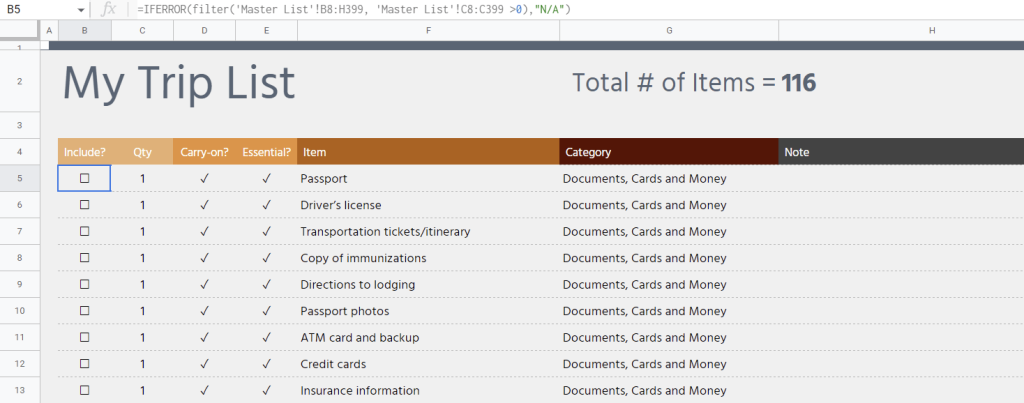
Task: Tick the Include checkbox for Driver's license
Action: (84, 205)
